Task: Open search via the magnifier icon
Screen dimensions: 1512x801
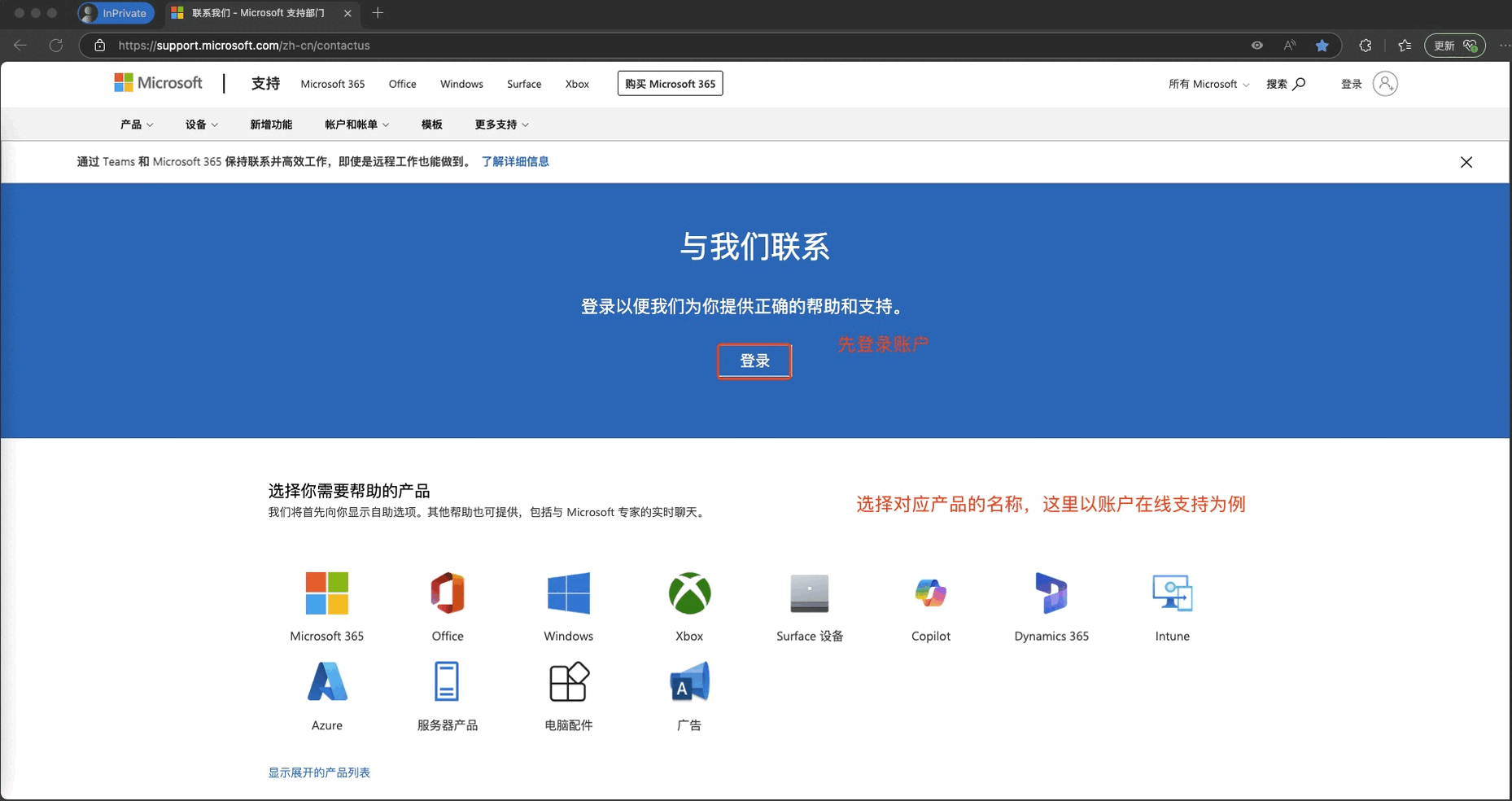Action: 1299,84
